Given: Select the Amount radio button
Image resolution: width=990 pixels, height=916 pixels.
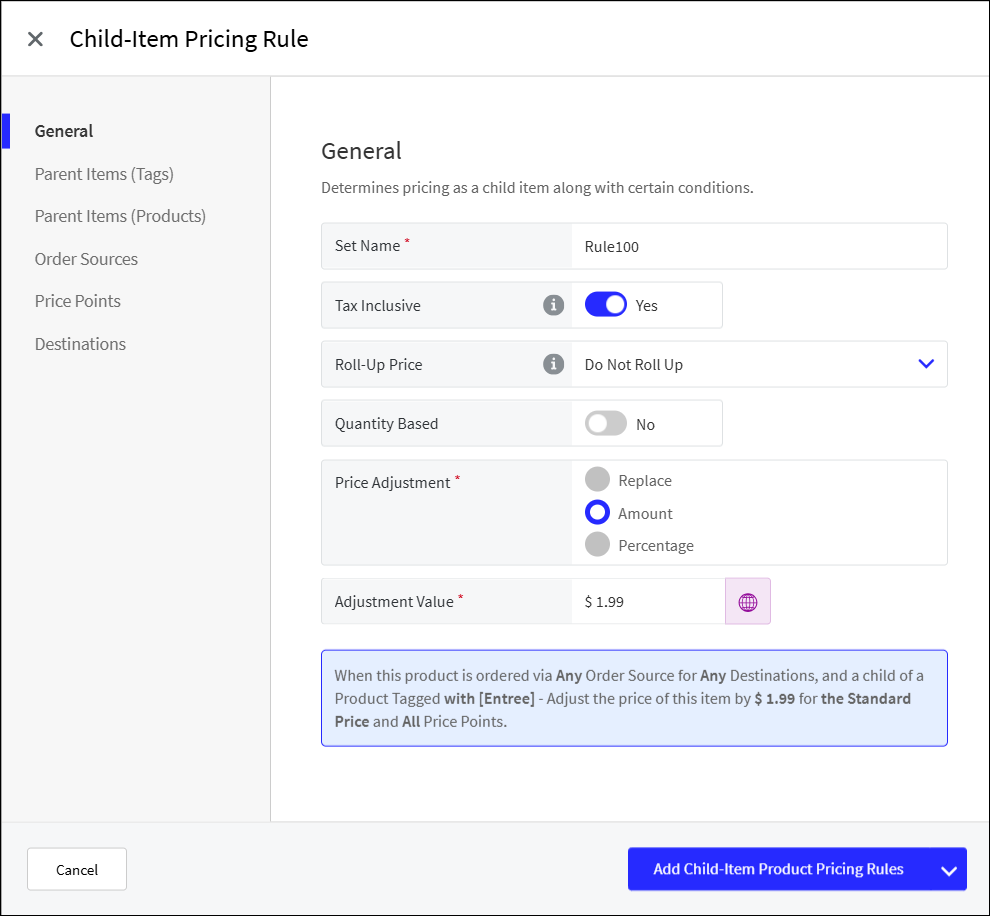Looking at the screenshot, I should (x=598, y=512).
